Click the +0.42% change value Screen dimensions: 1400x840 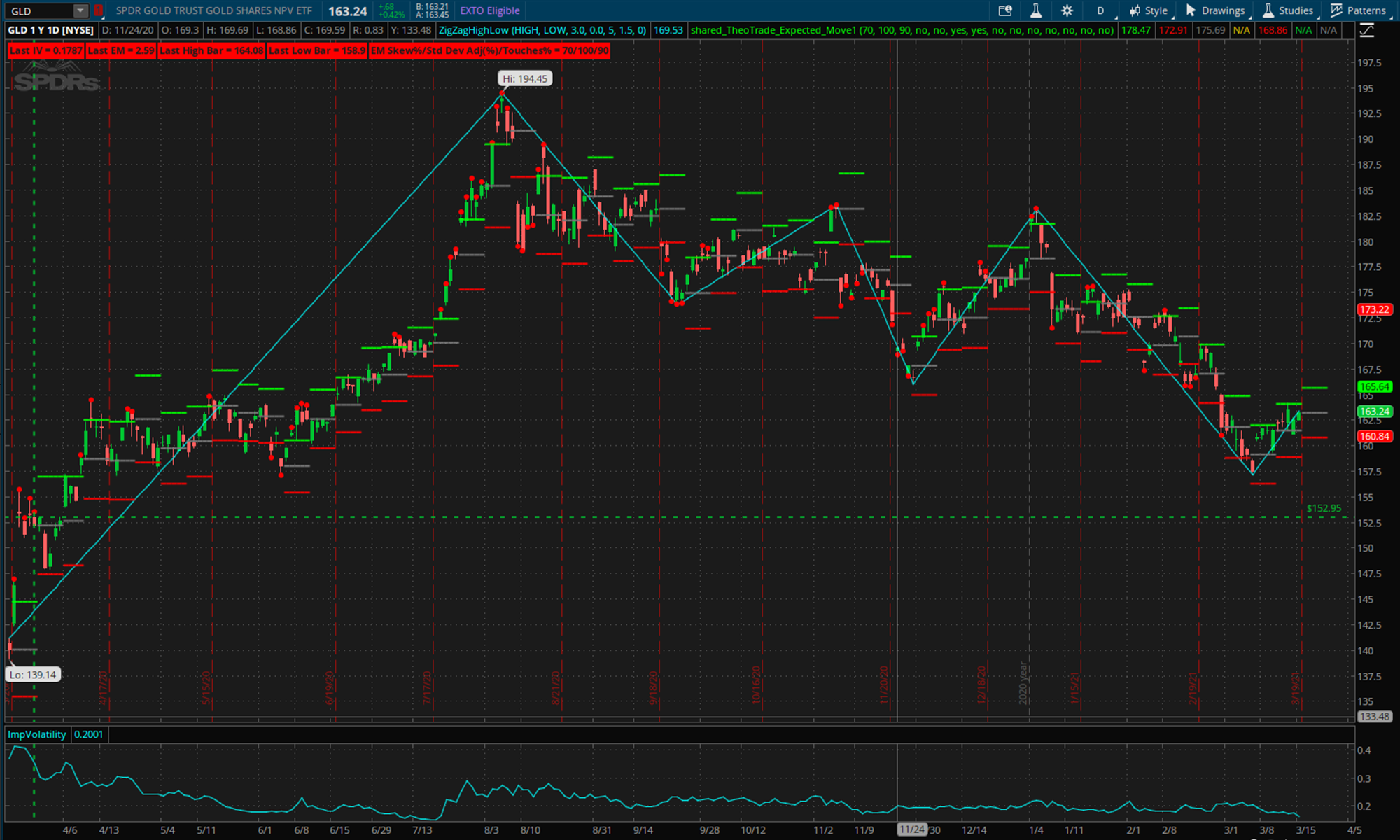(x=392, y=15)
